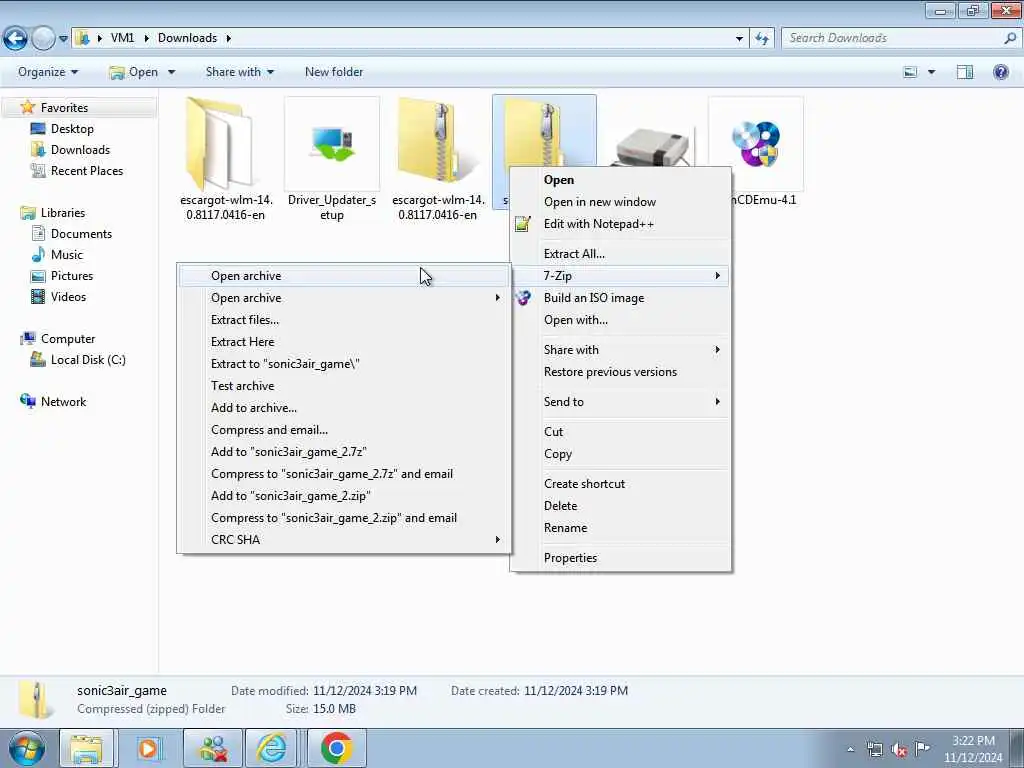This screenshot has width=1024, height=768.
Task: Open the Videos library
Action: [x=68, y=296]
